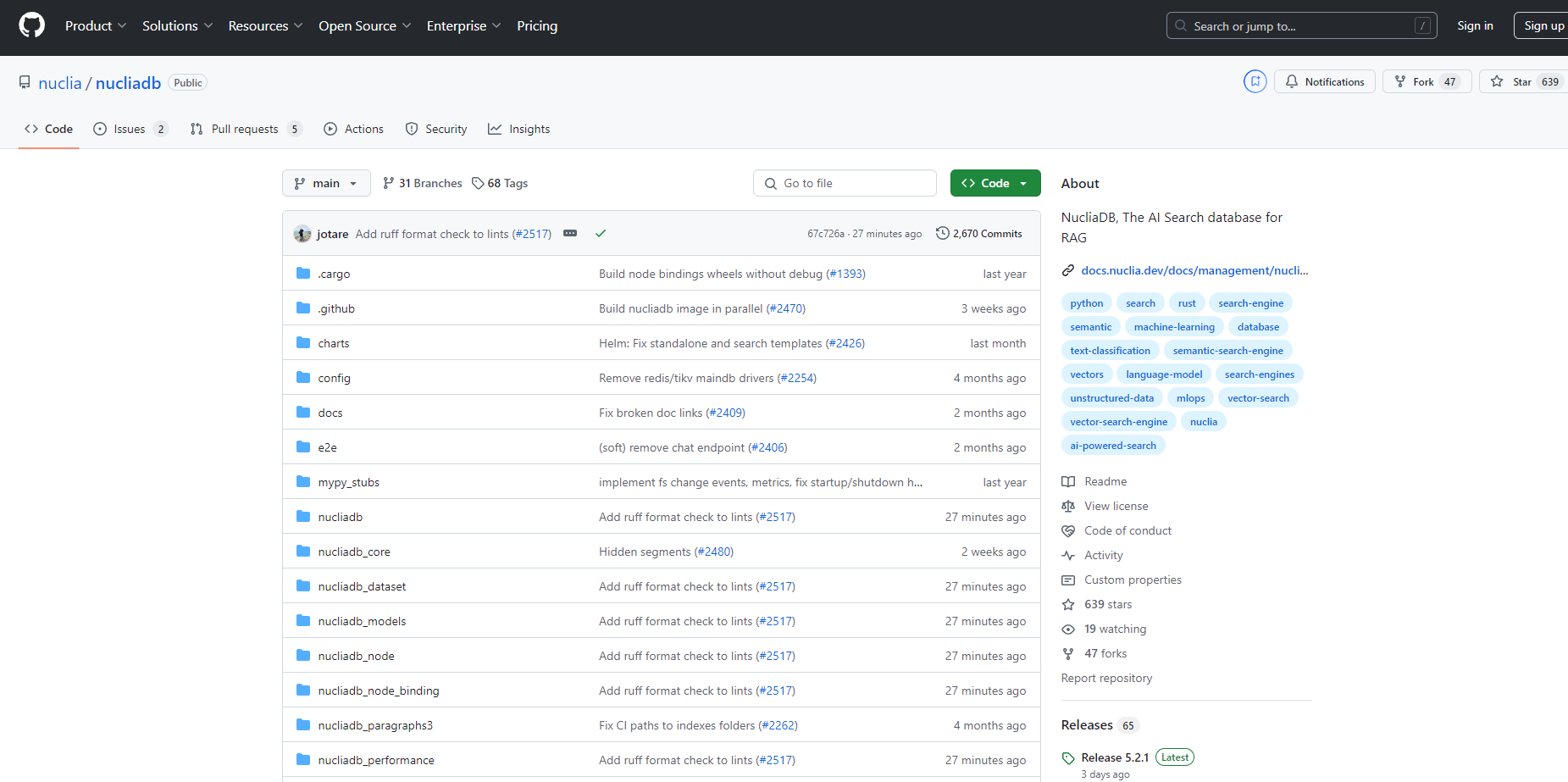
Task: Open the Enterprise dropdown menu
Action: coord(463,25)
